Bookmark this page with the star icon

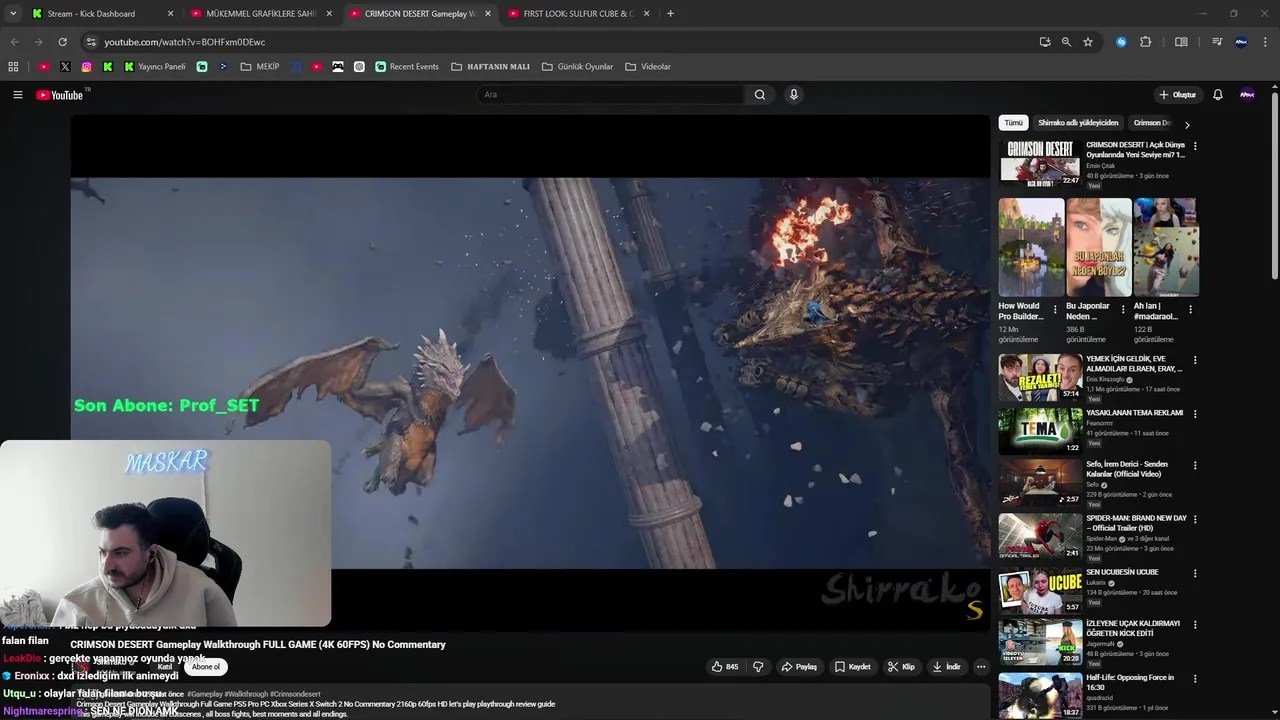pyautogui.click(x=1088, y=42)
